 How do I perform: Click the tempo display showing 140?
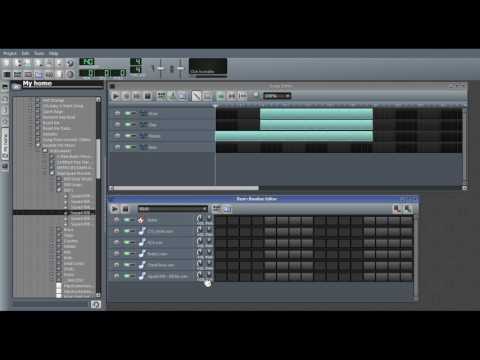(x=87, y=62)
